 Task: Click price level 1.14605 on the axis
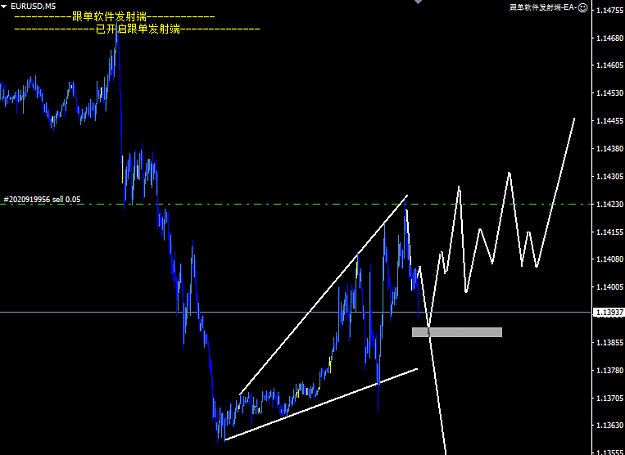(x=609, y=65)
